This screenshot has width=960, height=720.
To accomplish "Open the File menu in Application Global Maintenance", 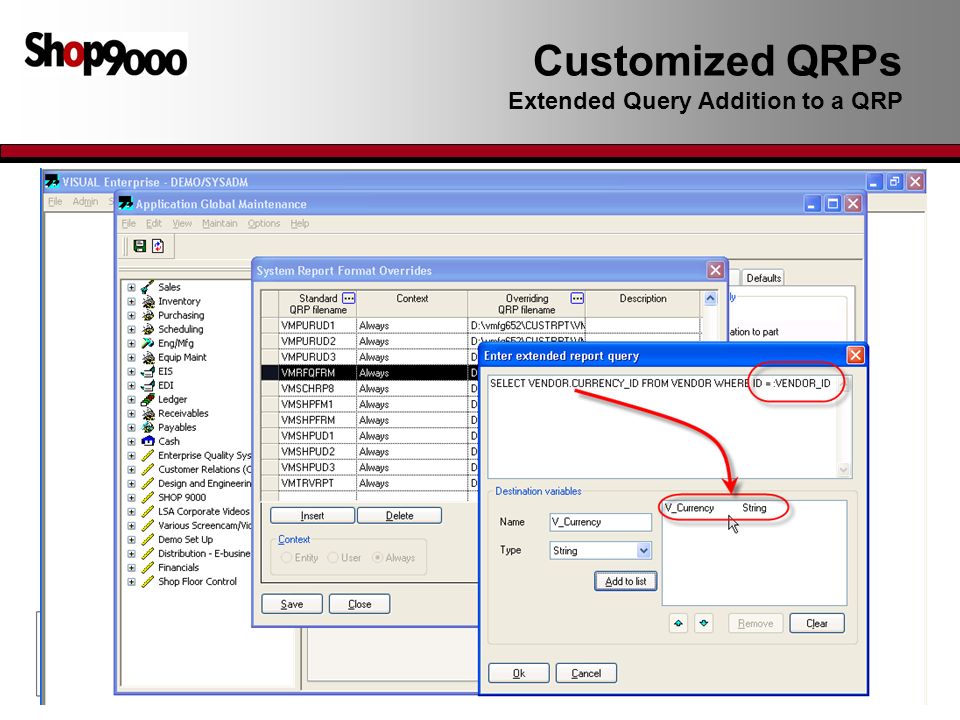I will click(x=129, y=223).
